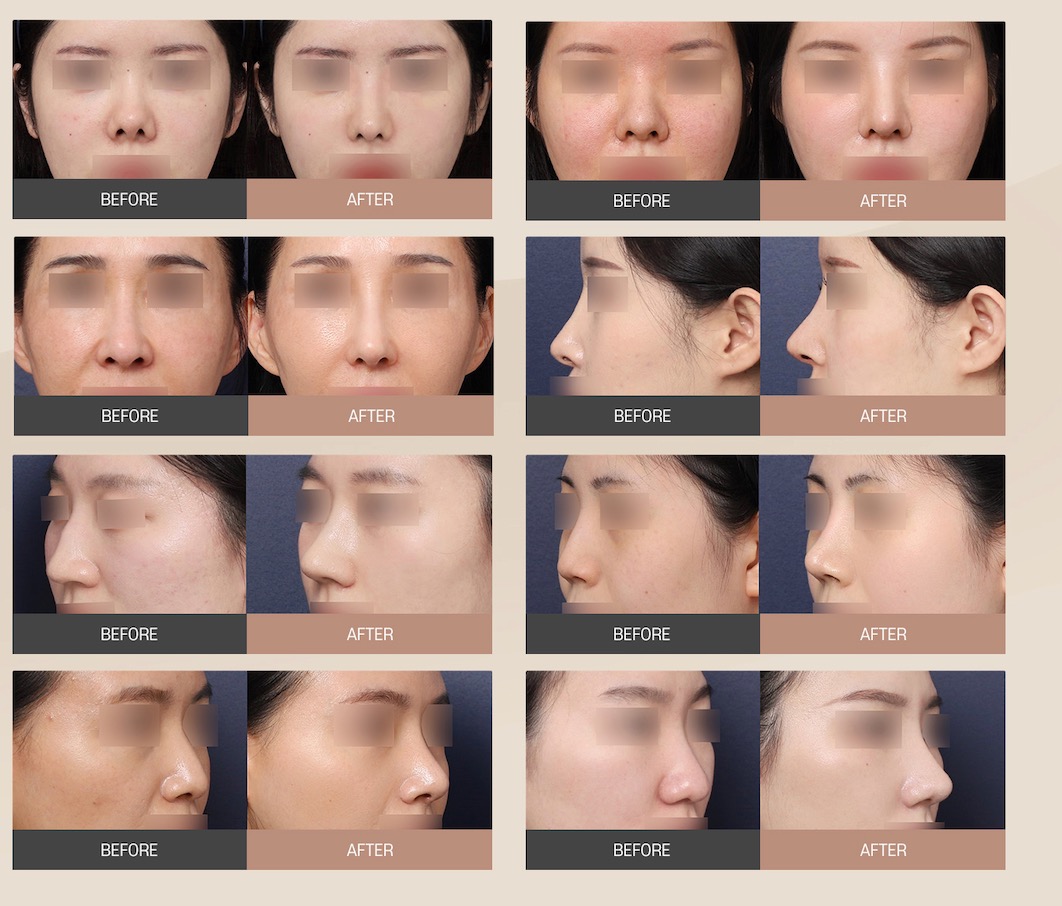Select third-row right AFTER three-quarter photo
The image size is (1062, 906).
883,534
